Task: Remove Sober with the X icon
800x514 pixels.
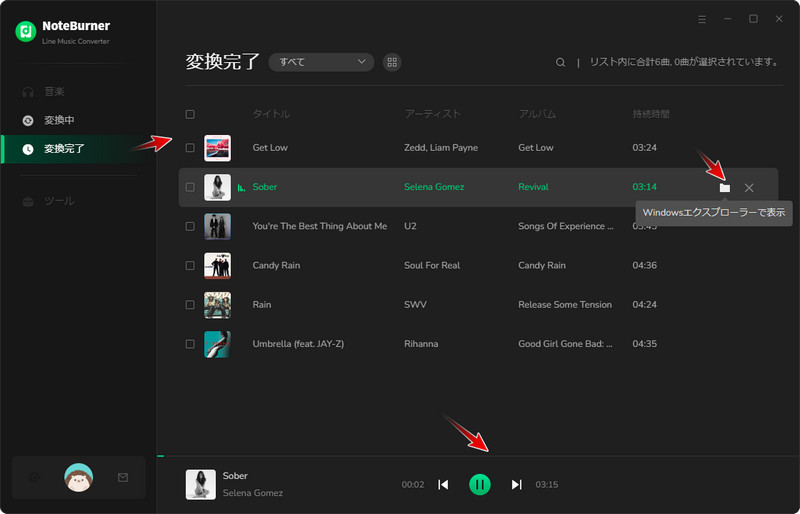Action: coord(749,188)
